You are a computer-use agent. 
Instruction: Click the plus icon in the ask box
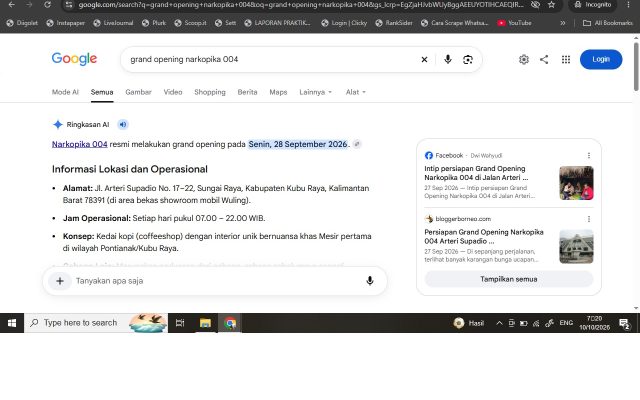point(60,281)
